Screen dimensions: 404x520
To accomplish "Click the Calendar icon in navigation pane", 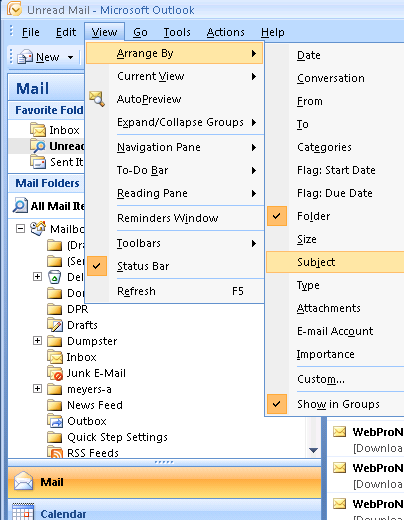I will 23,512.
